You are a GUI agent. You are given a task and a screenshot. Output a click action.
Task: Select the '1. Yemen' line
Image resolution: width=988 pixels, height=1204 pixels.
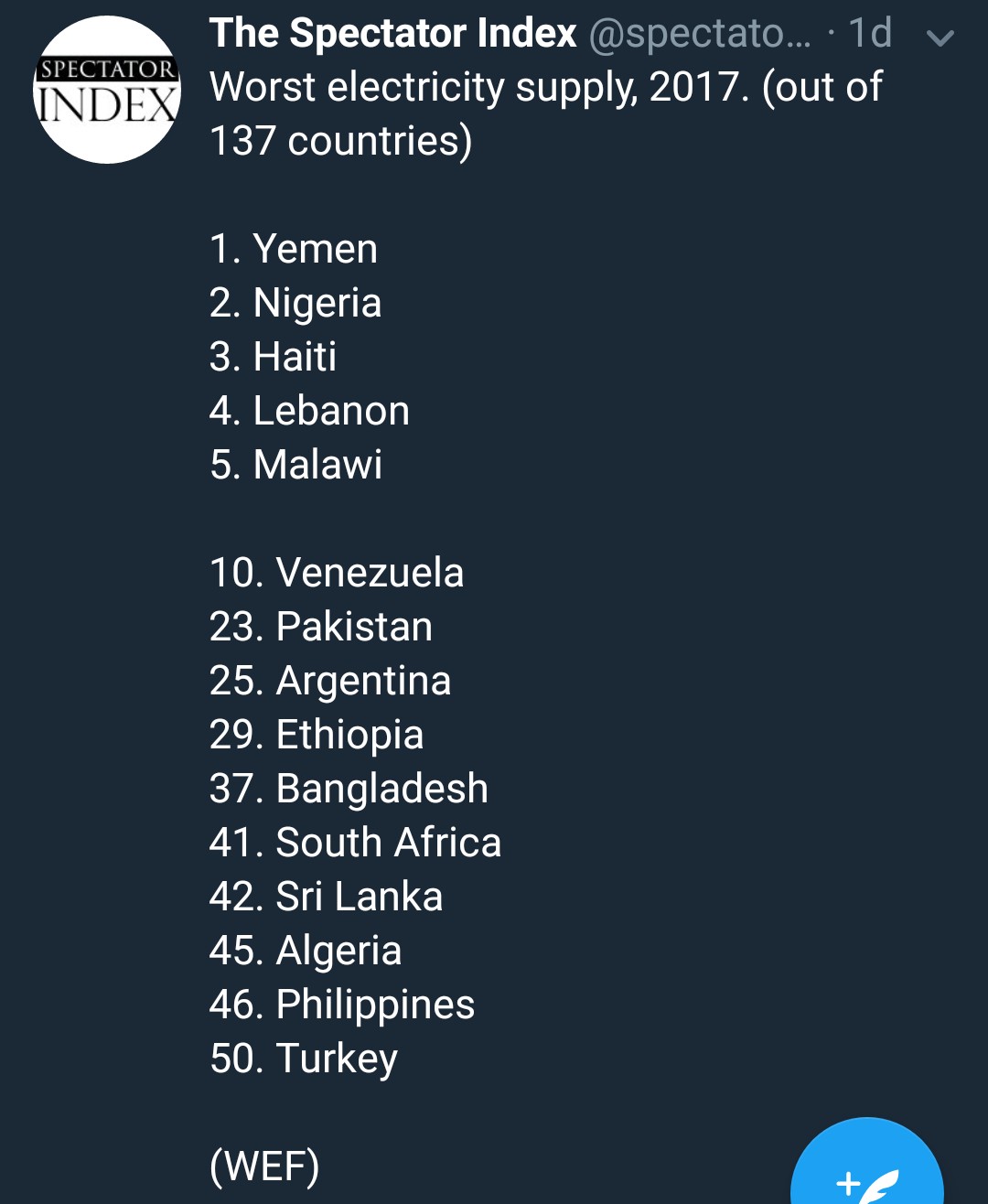tap(294, 249)
